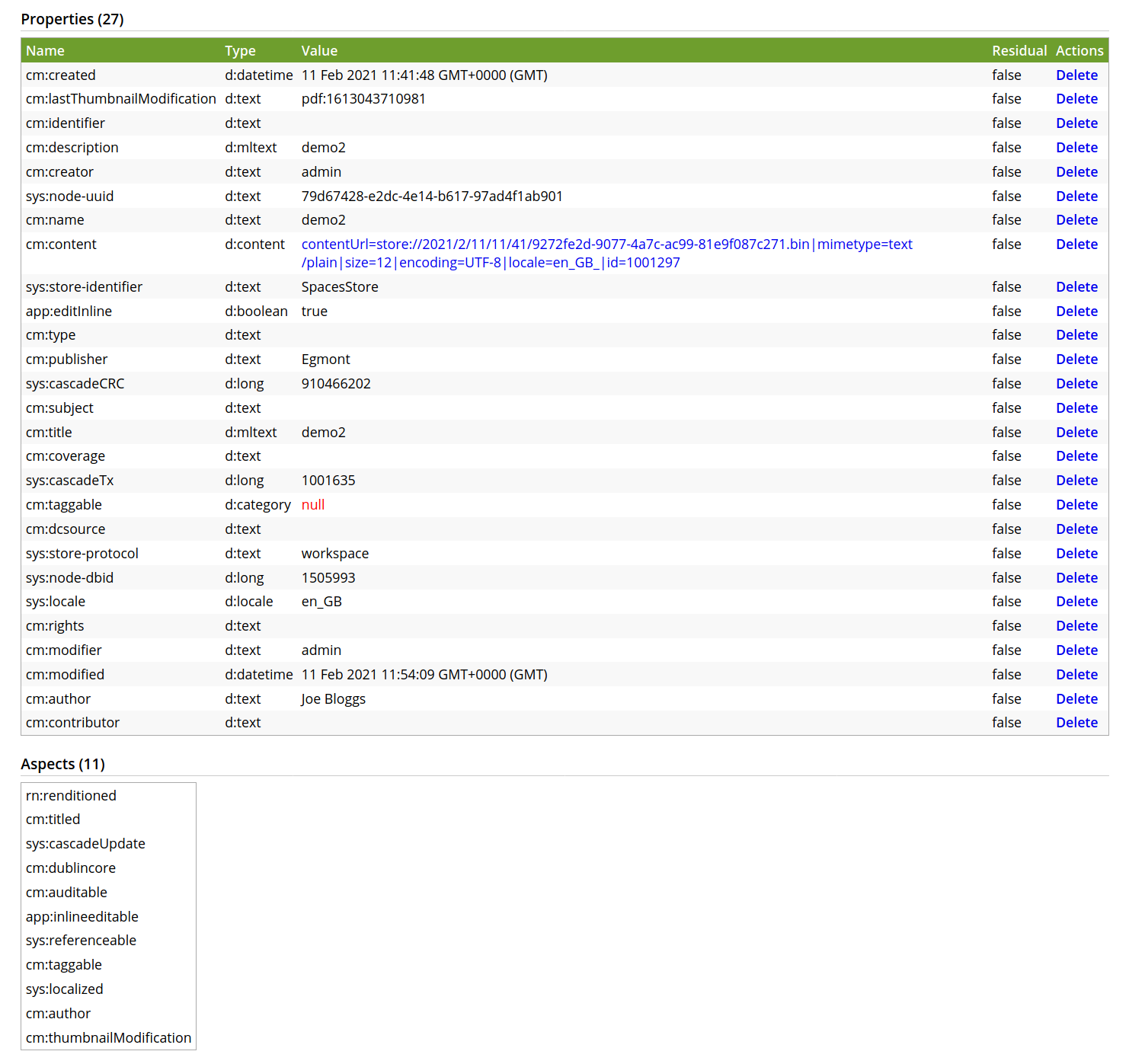Delete the cm:creator property
The image size is (1129, 1064).
click(1076, 171)
